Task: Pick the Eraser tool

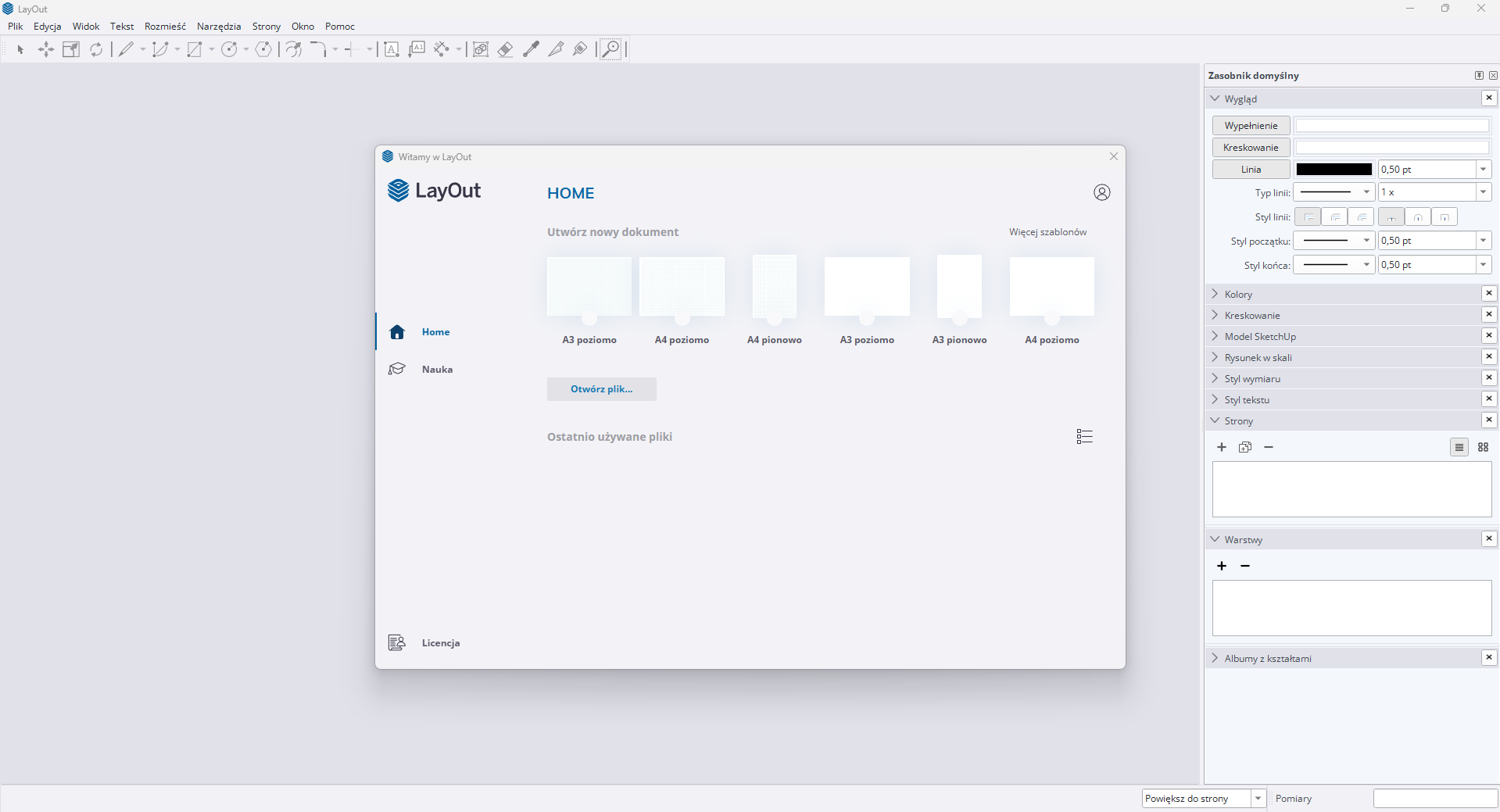Action: tap(506, 49)
